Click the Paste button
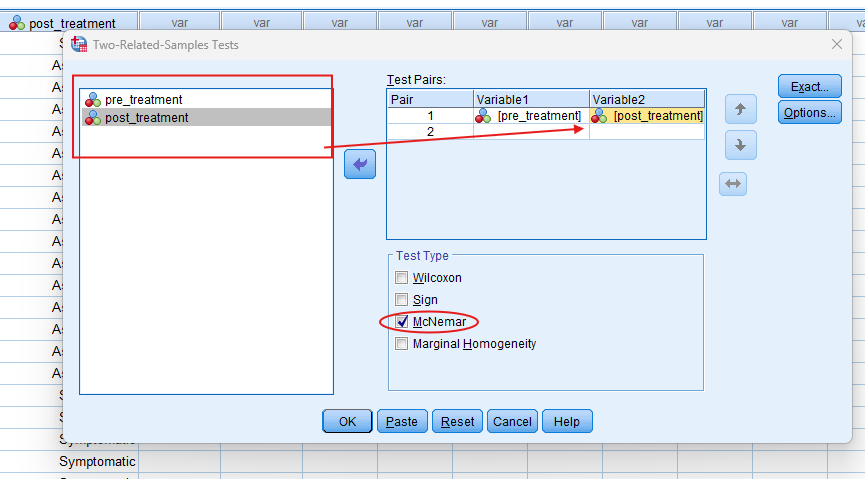 pyautogui.click(x=402, y=422)
